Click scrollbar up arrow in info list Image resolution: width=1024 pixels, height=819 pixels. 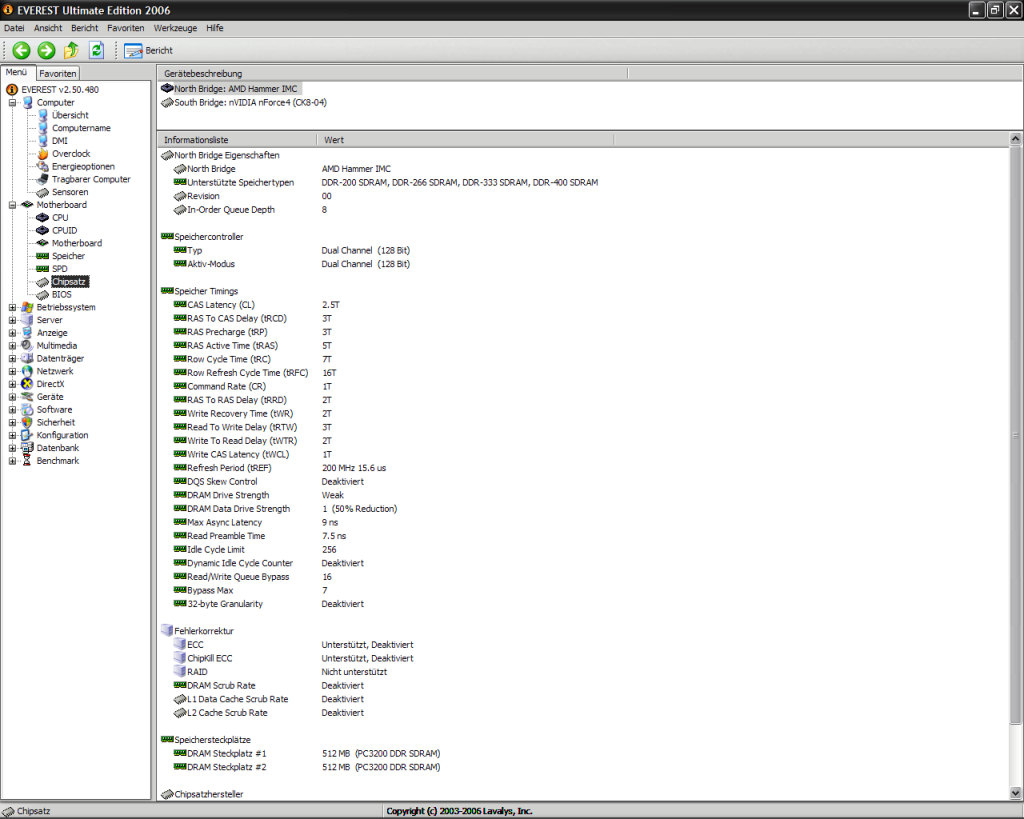pos(1016,138)
